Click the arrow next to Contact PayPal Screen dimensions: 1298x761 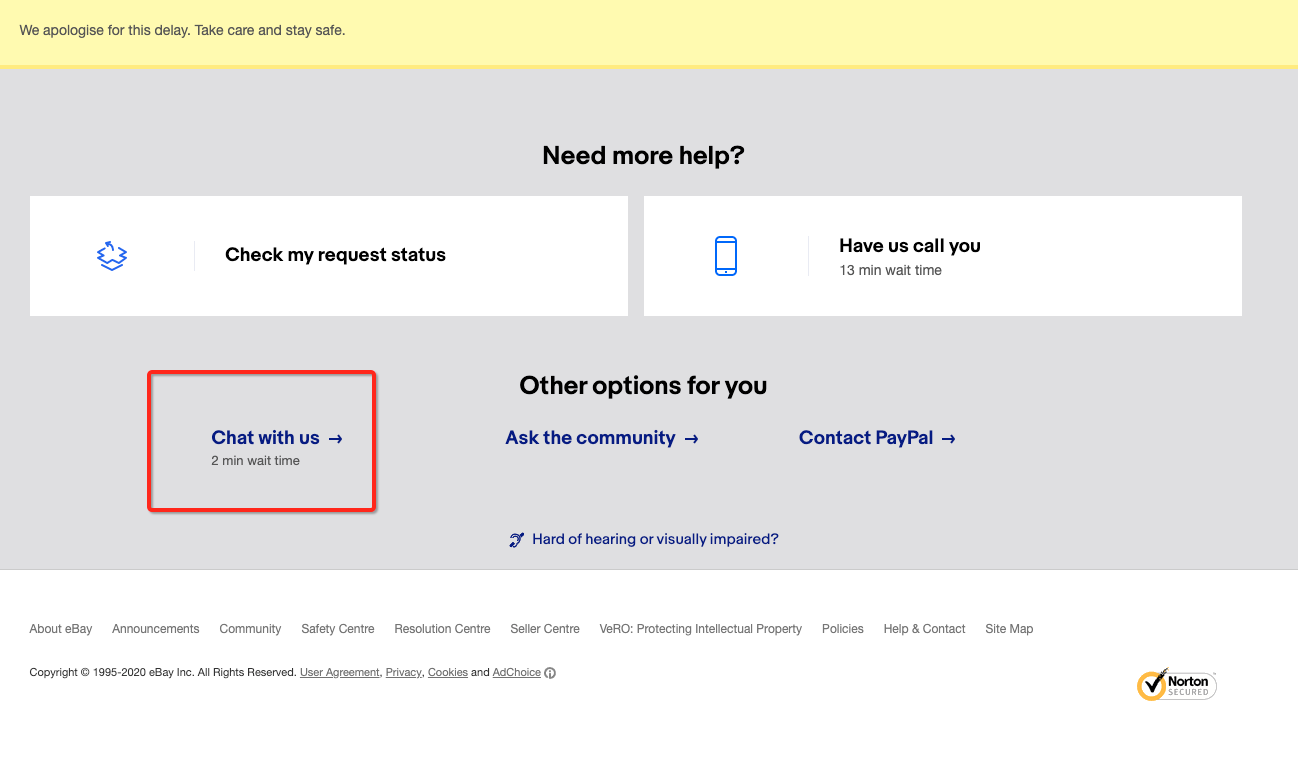coord(948,438)
